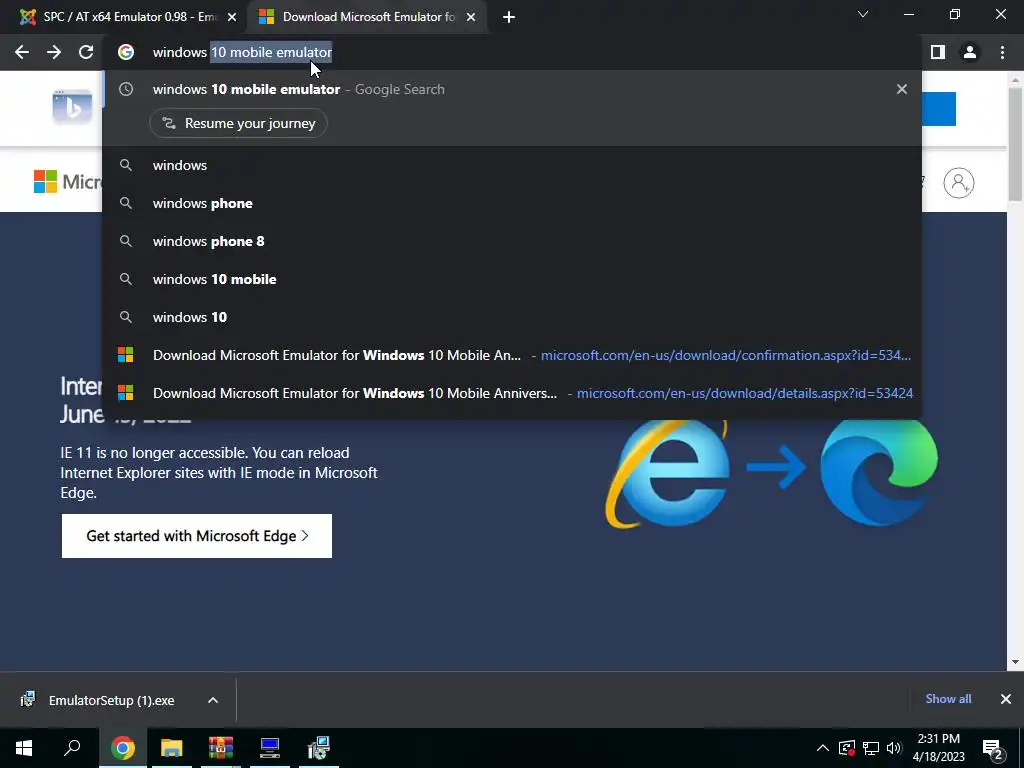
Task: Click the Google icon in the address bar
Action: (x=126, y=52)
